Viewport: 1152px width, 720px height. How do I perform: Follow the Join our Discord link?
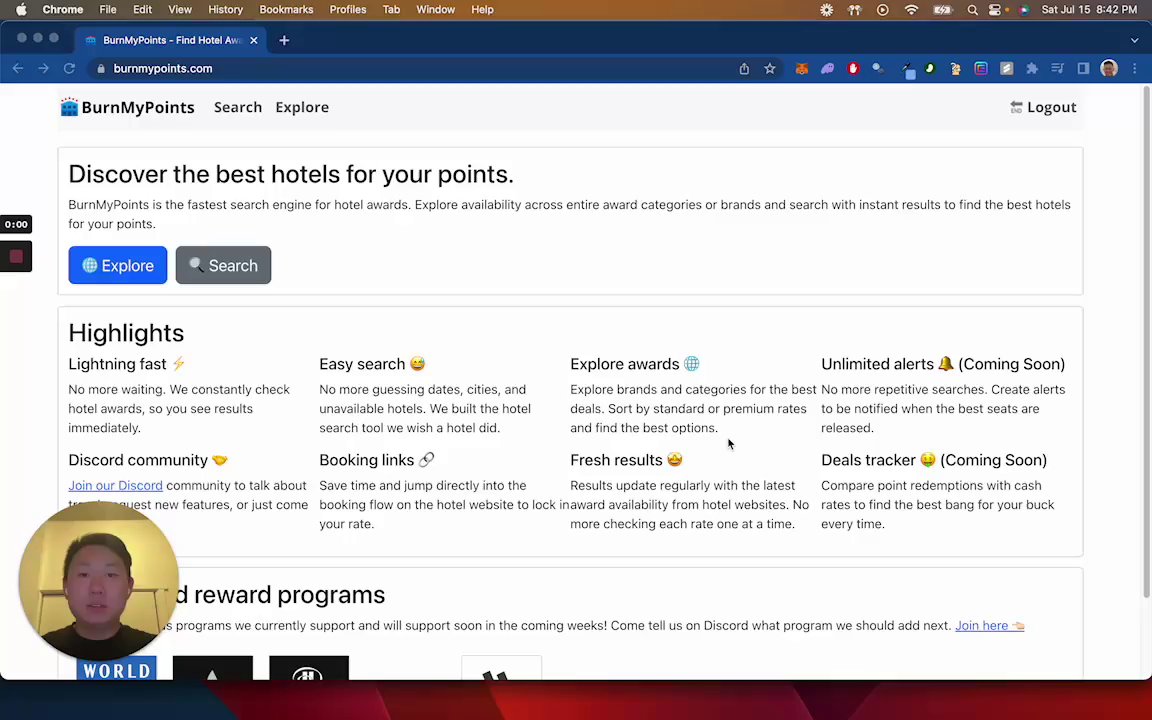(115, 486)
